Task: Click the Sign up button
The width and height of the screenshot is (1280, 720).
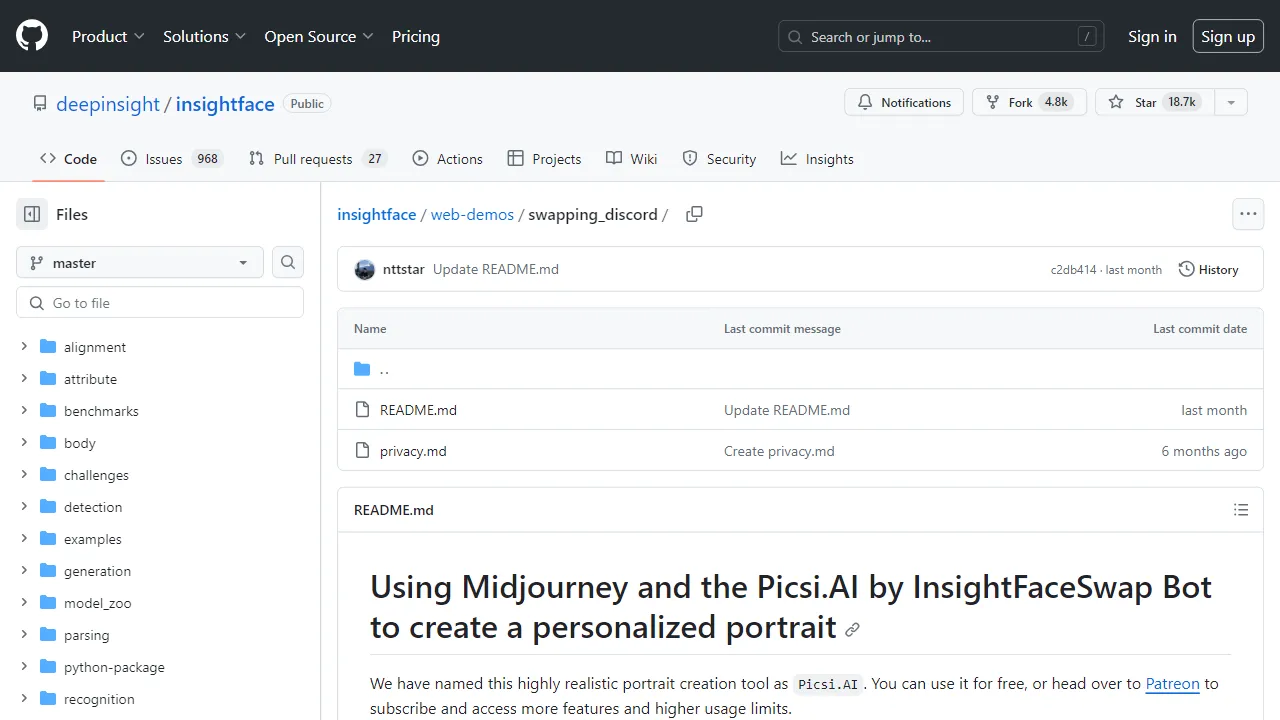Action: [1228, 36]
